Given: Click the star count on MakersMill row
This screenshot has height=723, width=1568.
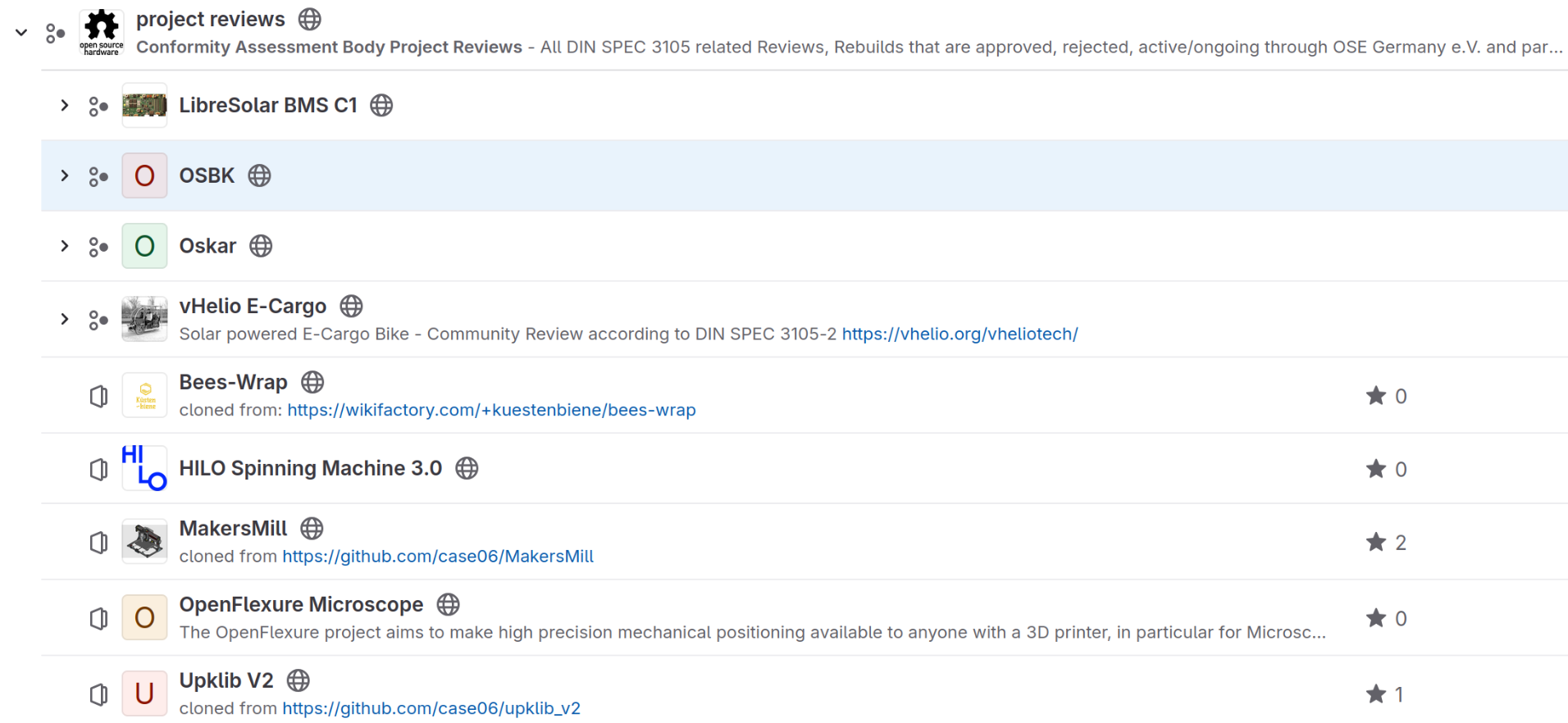Looking at the screenshot, I should (1387, 542).
